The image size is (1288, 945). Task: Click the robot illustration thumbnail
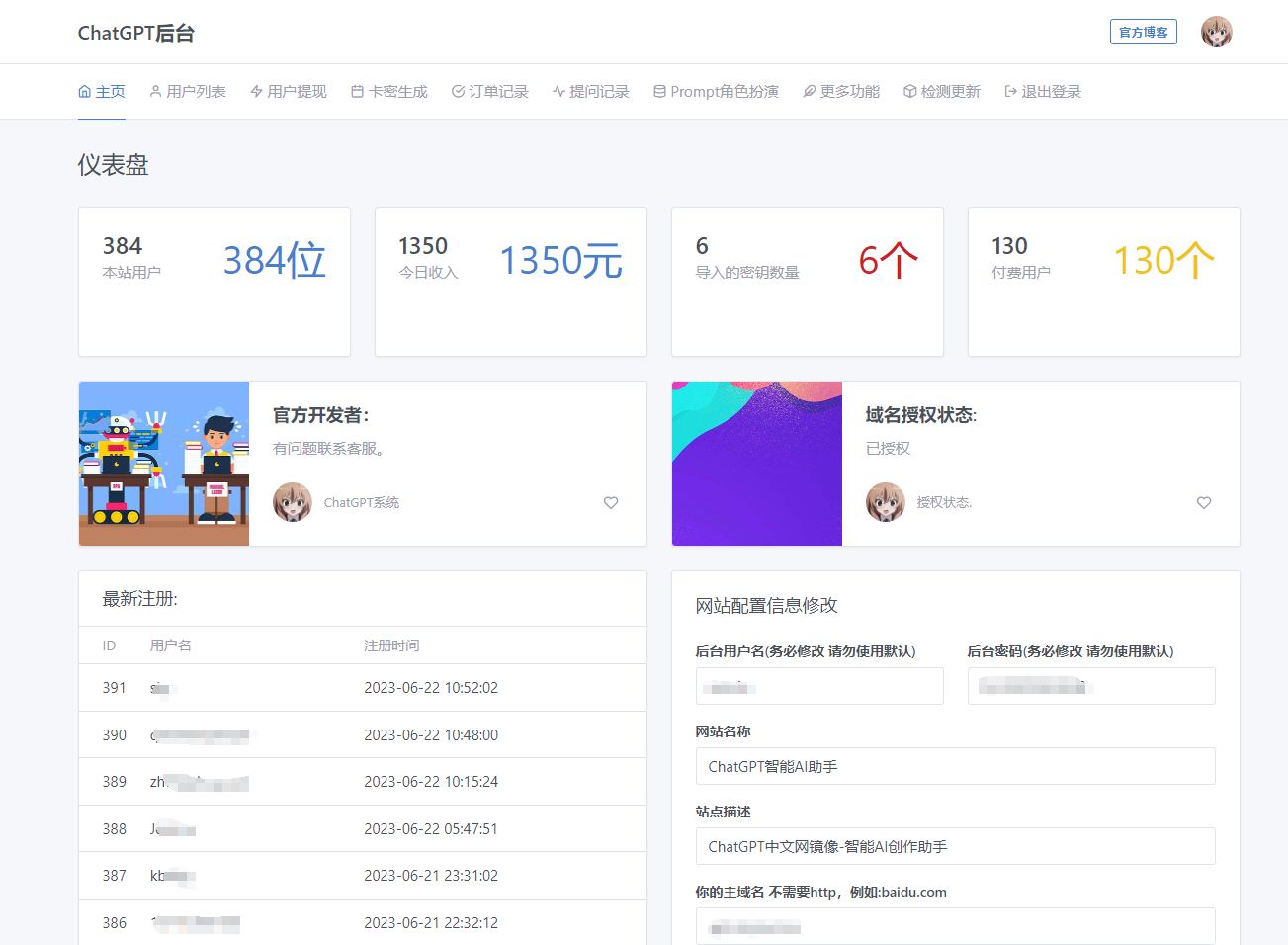pyautogui.click(x=164, y=464)
